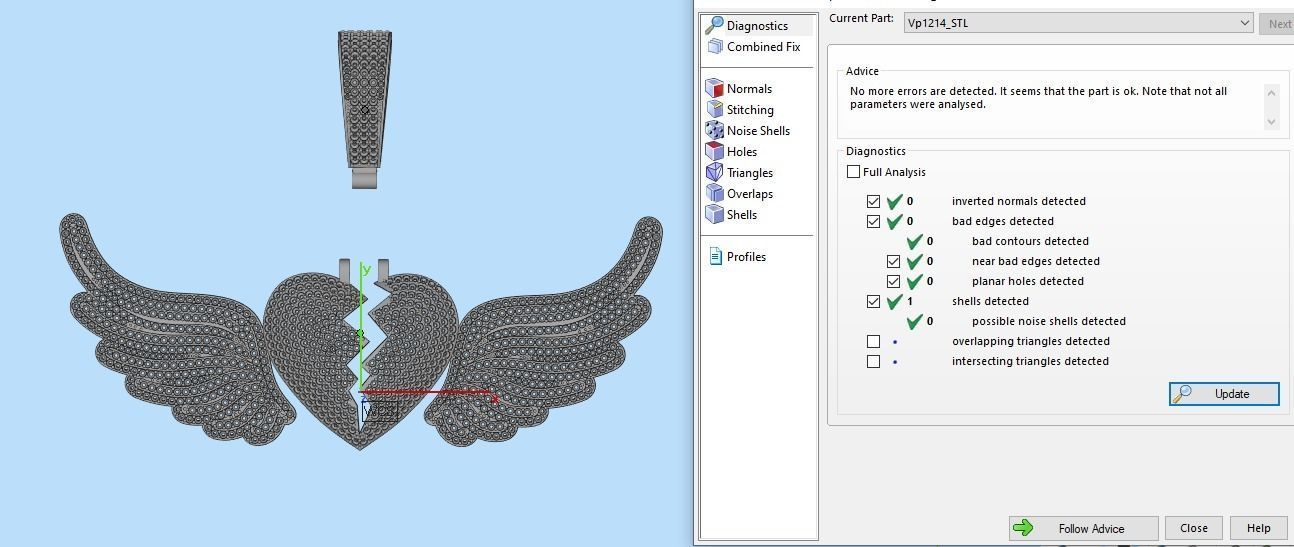The height and width of the screenshot is (547, 1294).
Task: Click the Noise Shells icon
Action: point(714,130)
